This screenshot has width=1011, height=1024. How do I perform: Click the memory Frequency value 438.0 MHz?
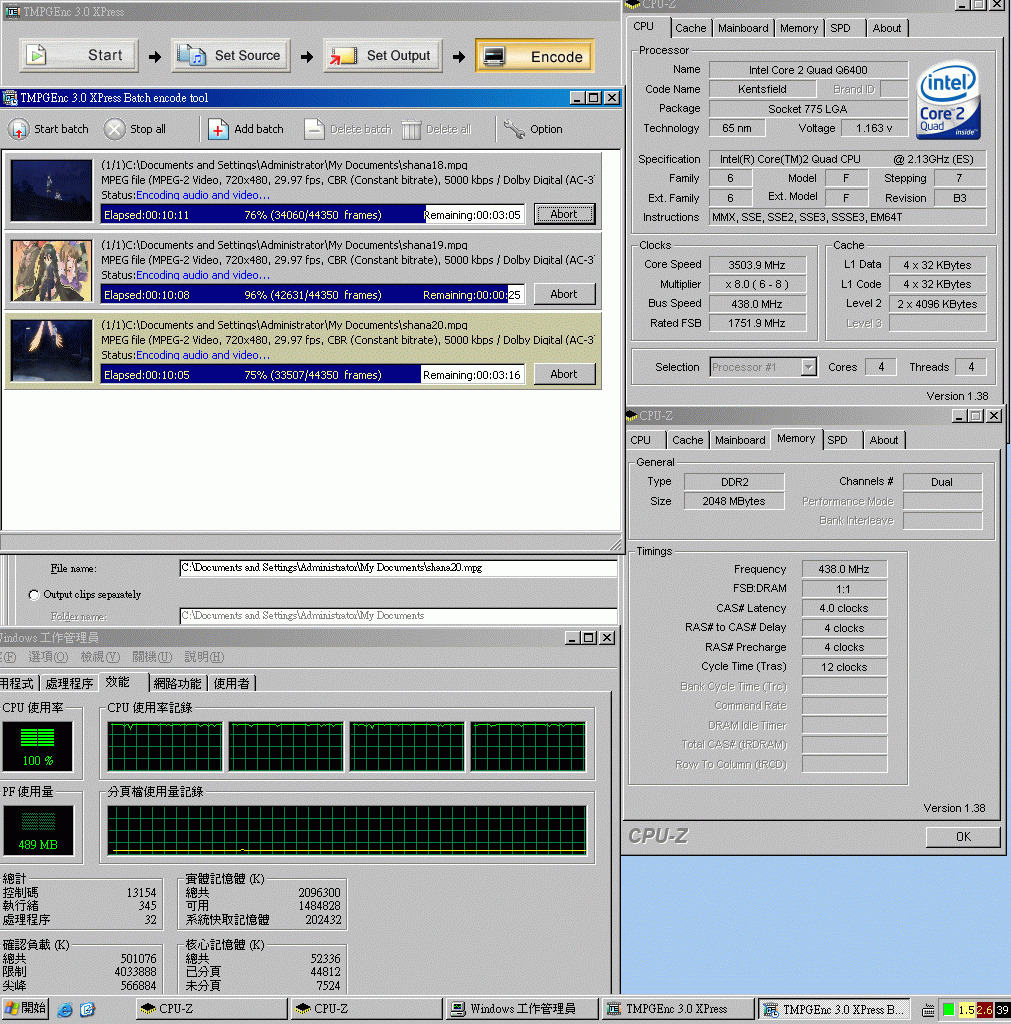click(844, 569)
